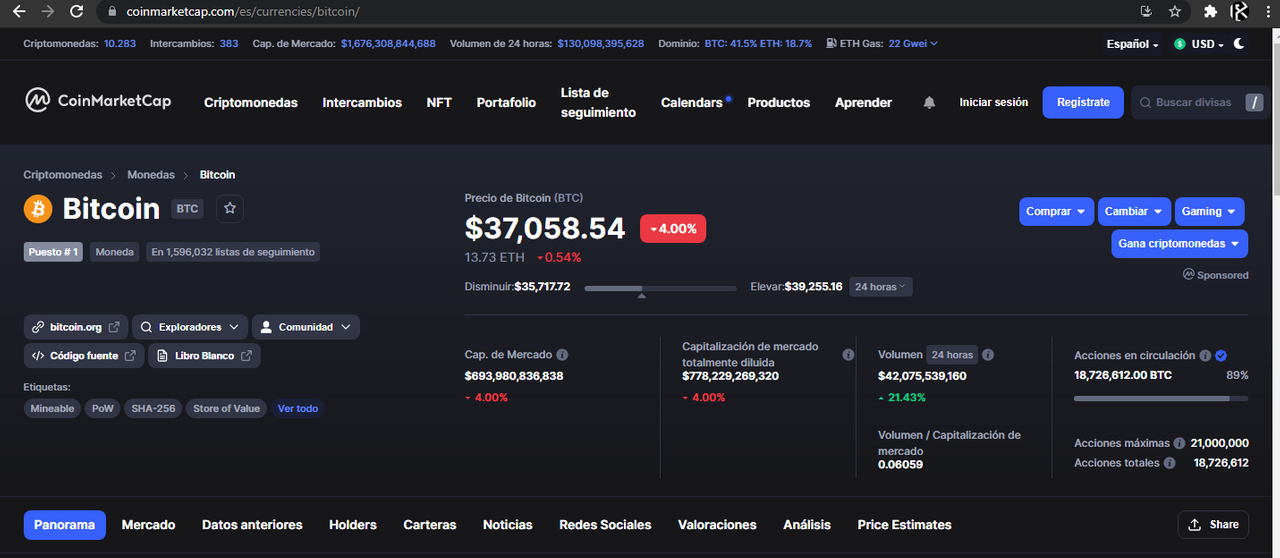
Task: Click info icon beside Volumen 24 horas
Action: tap(988, 355)
